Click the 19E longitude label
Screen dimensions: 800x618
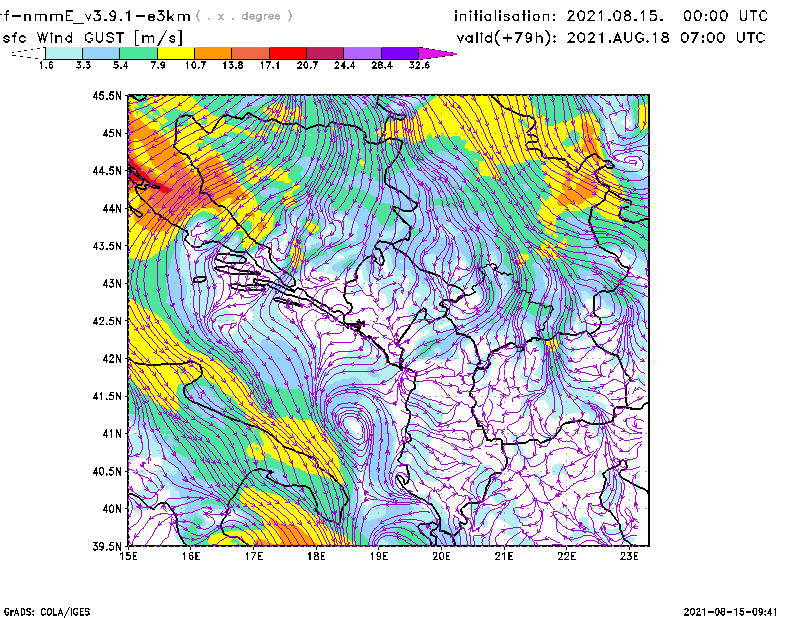pyautogui.click(x=379, y=556)
